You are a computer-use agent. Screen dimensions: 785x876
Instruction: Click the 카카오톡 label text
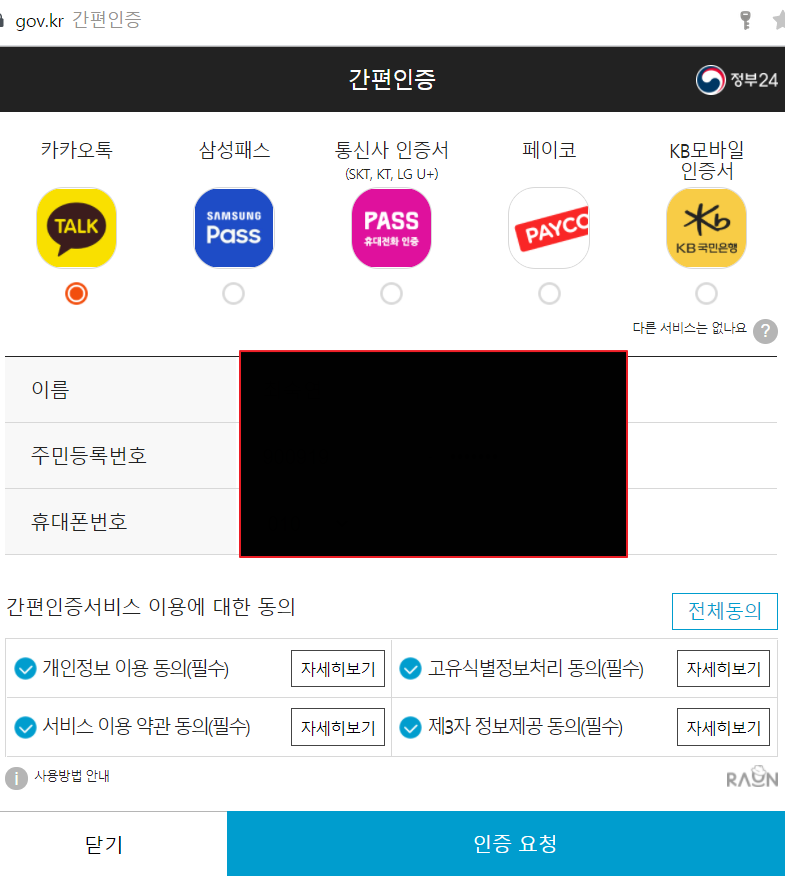[77, 150]
